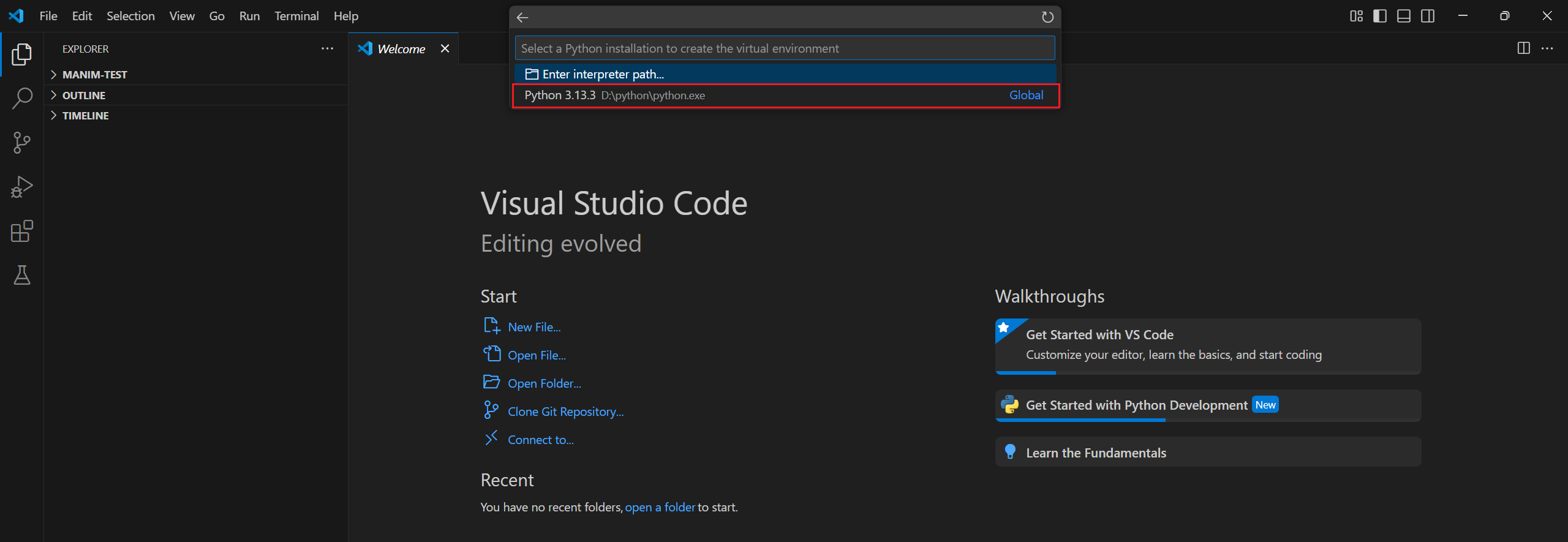Toggle the Secondary Side Bar

(x=1428, y=16)
